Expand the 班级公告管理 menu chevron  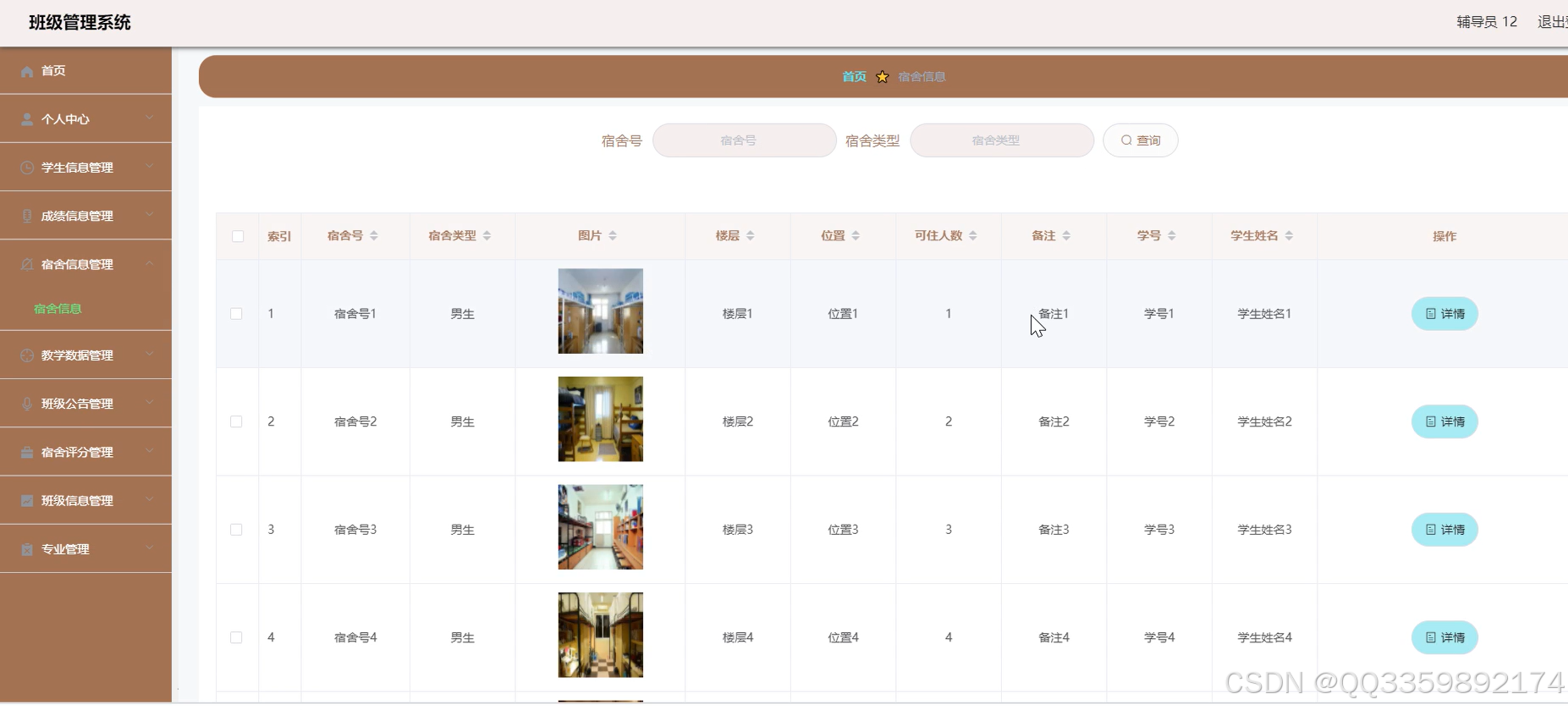(150, 402)
